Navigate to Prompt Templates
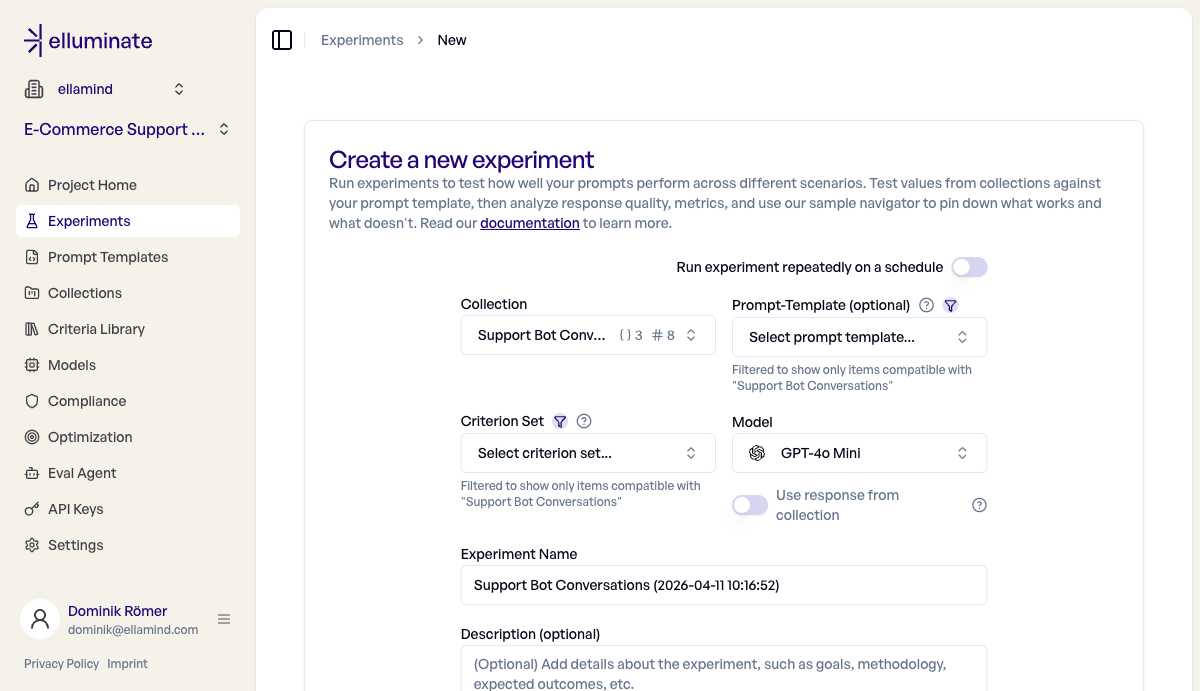 point(107,257)
